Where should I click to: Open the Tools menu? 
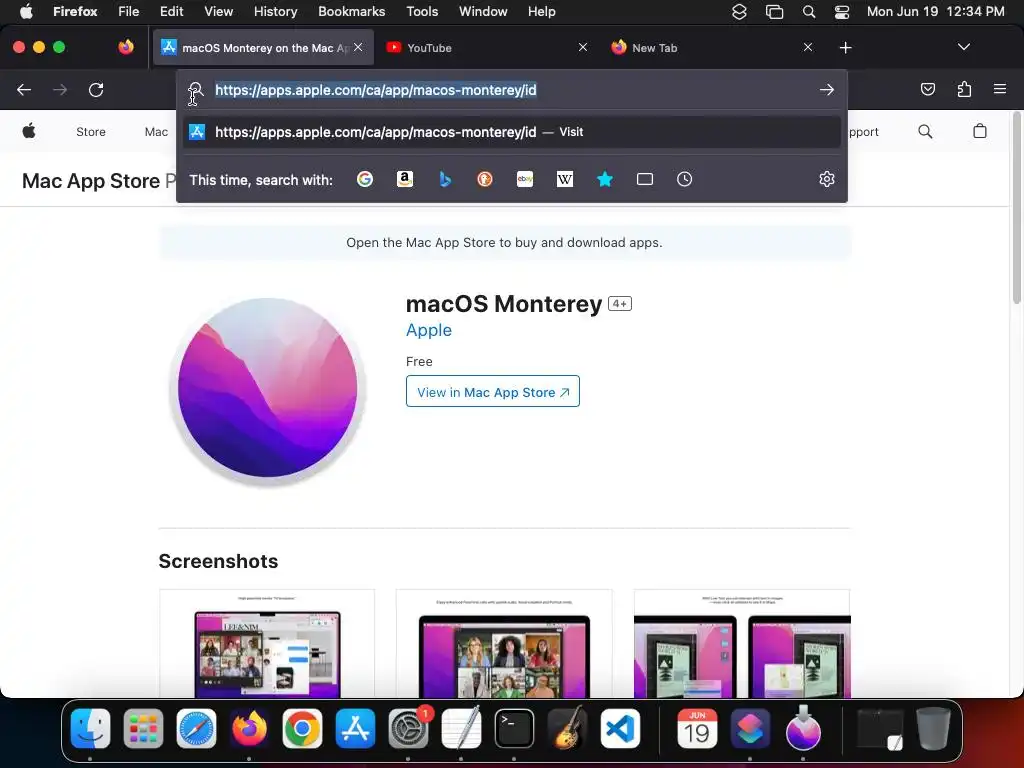point(422,12)
